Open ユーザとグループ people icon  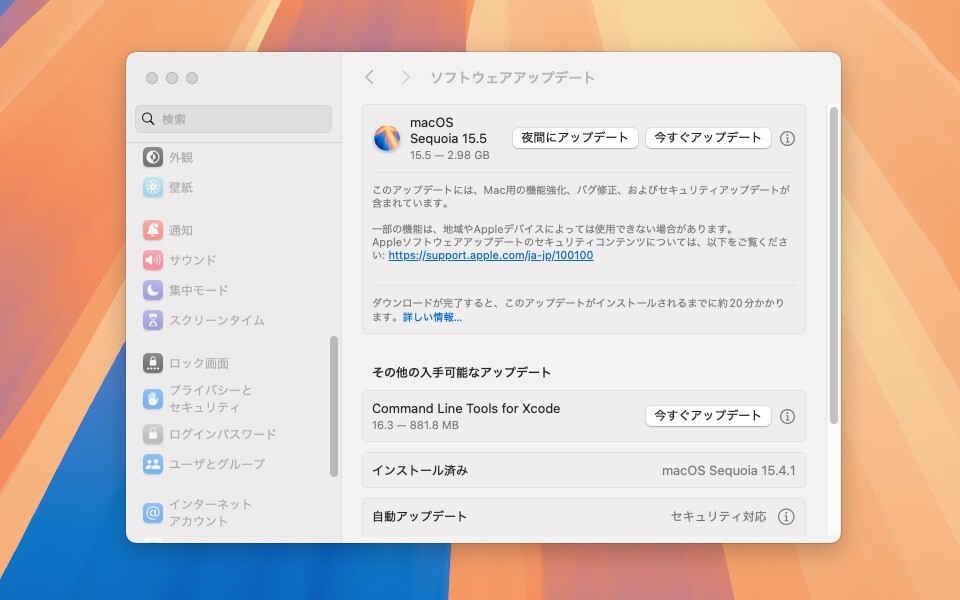click(152, 464)
